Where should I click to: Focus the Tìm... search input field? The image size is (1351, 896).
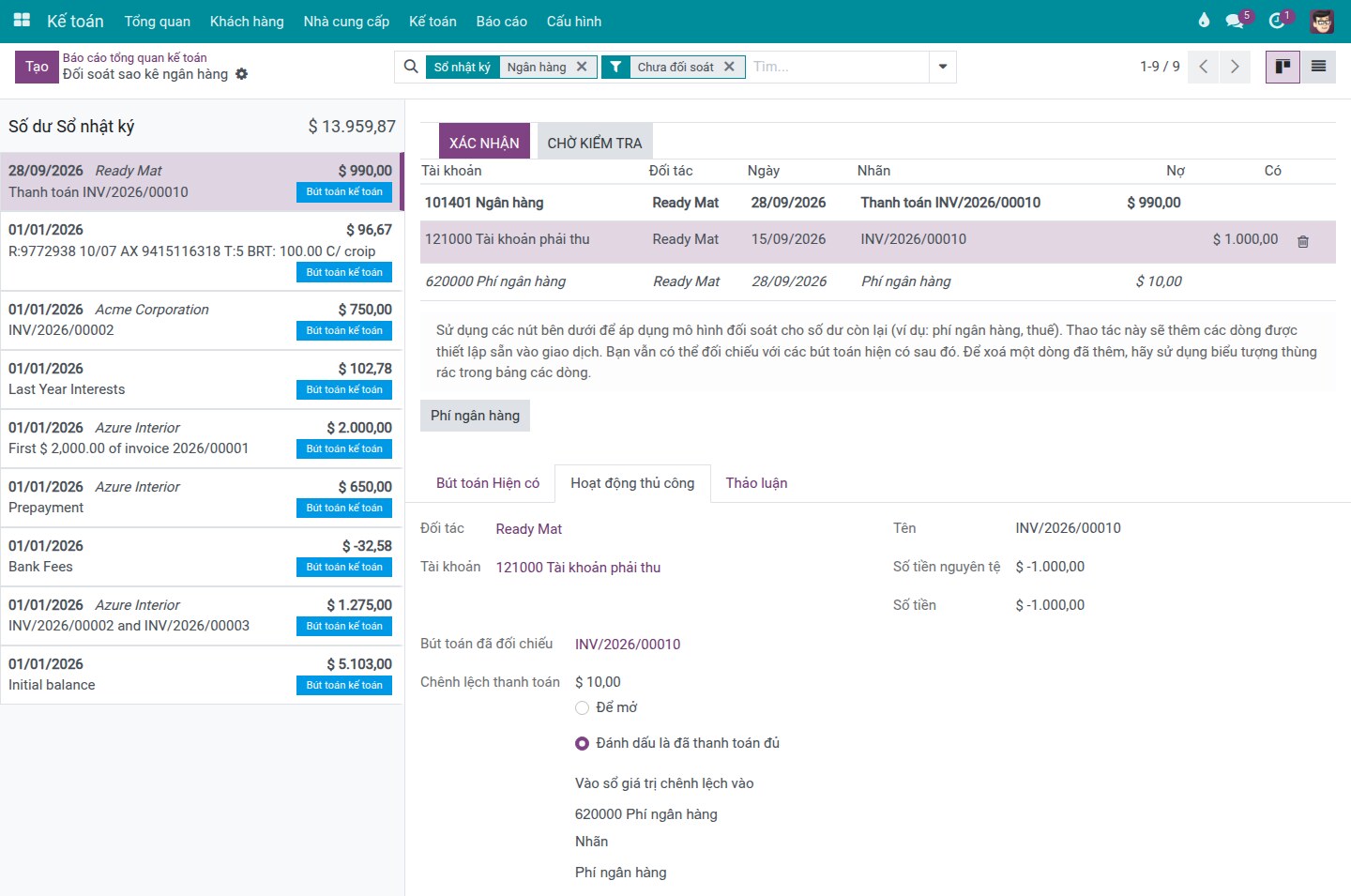point(837,67)
